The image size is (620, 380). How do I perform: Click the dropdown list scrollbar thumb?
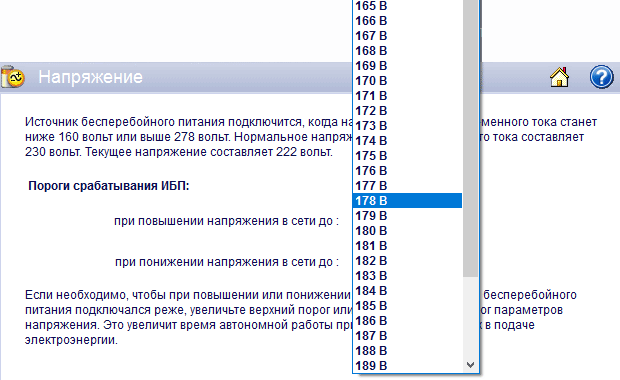pos(470,138)
